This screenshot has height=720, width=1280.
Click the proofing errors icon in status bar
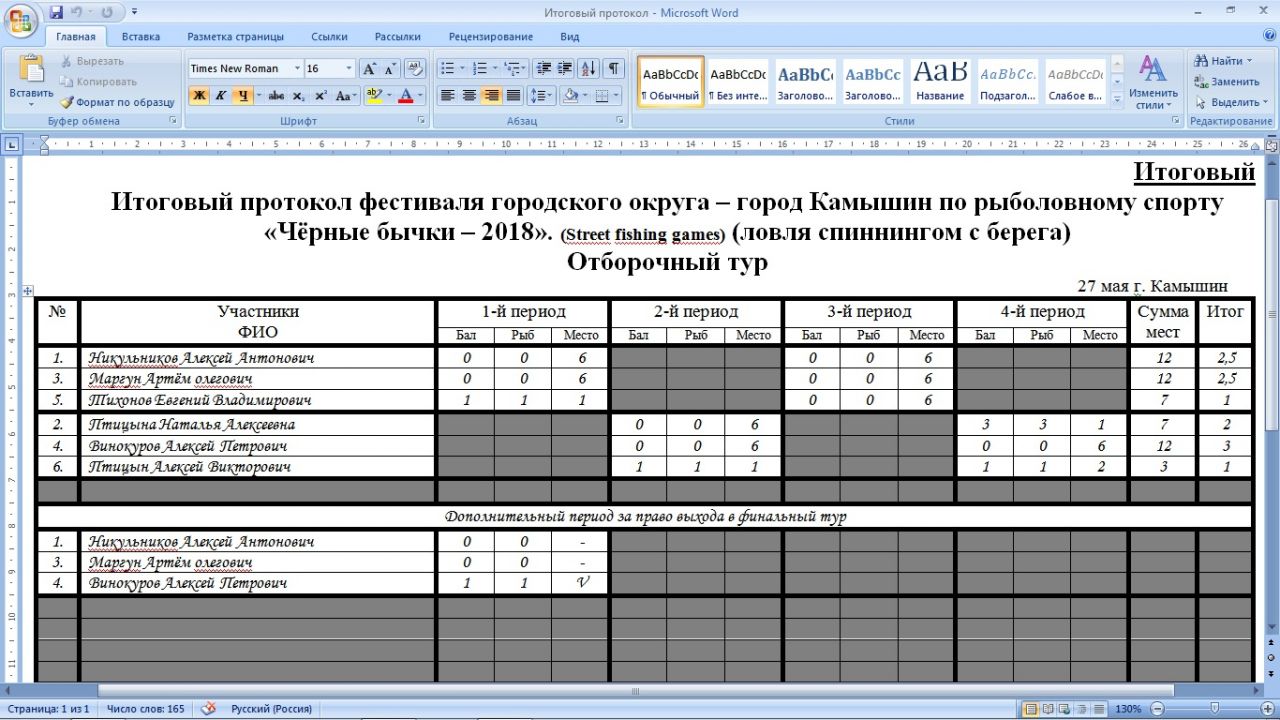pyautogui.click(x=209, y=709)
